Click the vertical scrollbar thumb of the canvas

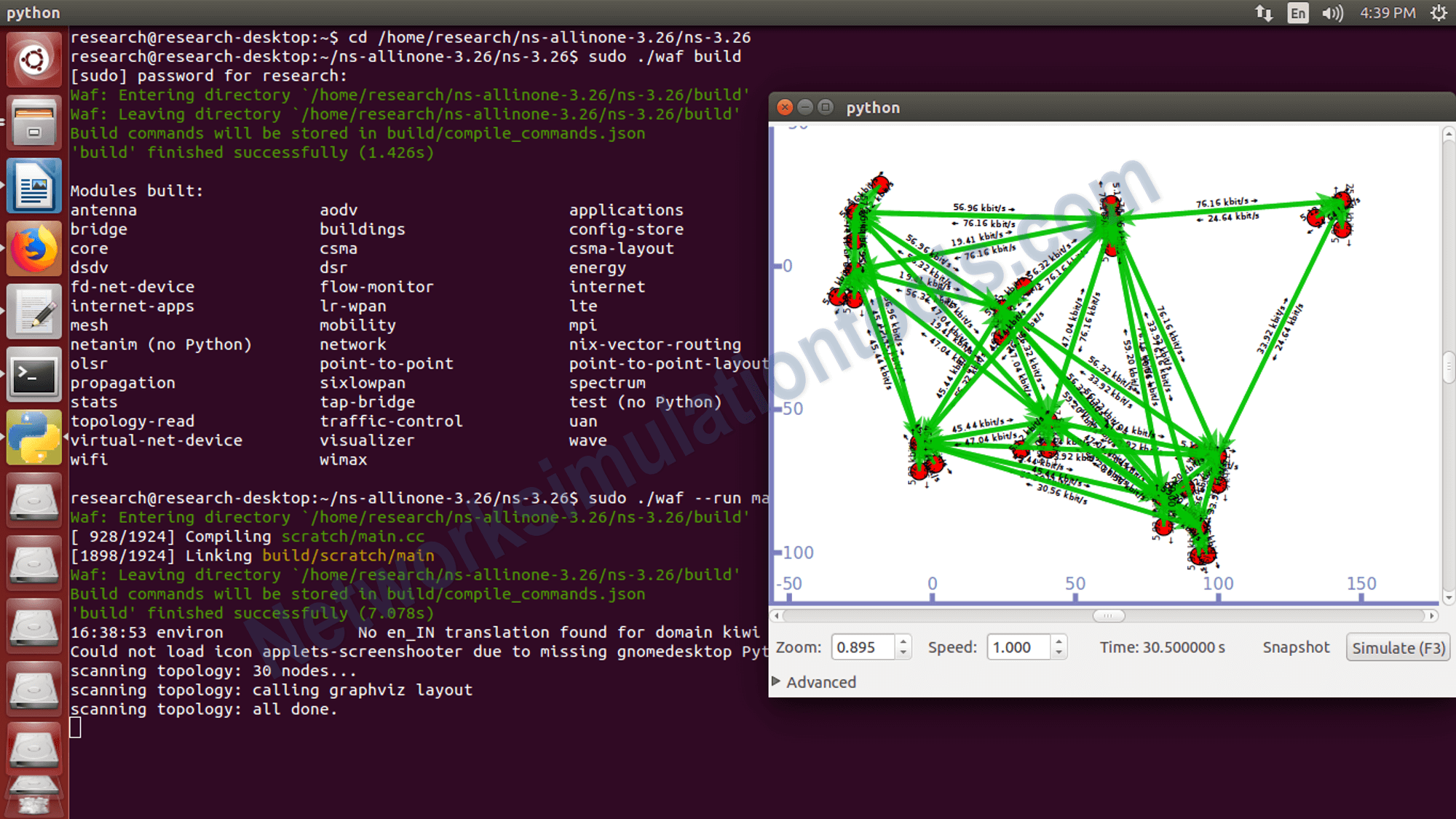click(1449, 368)
